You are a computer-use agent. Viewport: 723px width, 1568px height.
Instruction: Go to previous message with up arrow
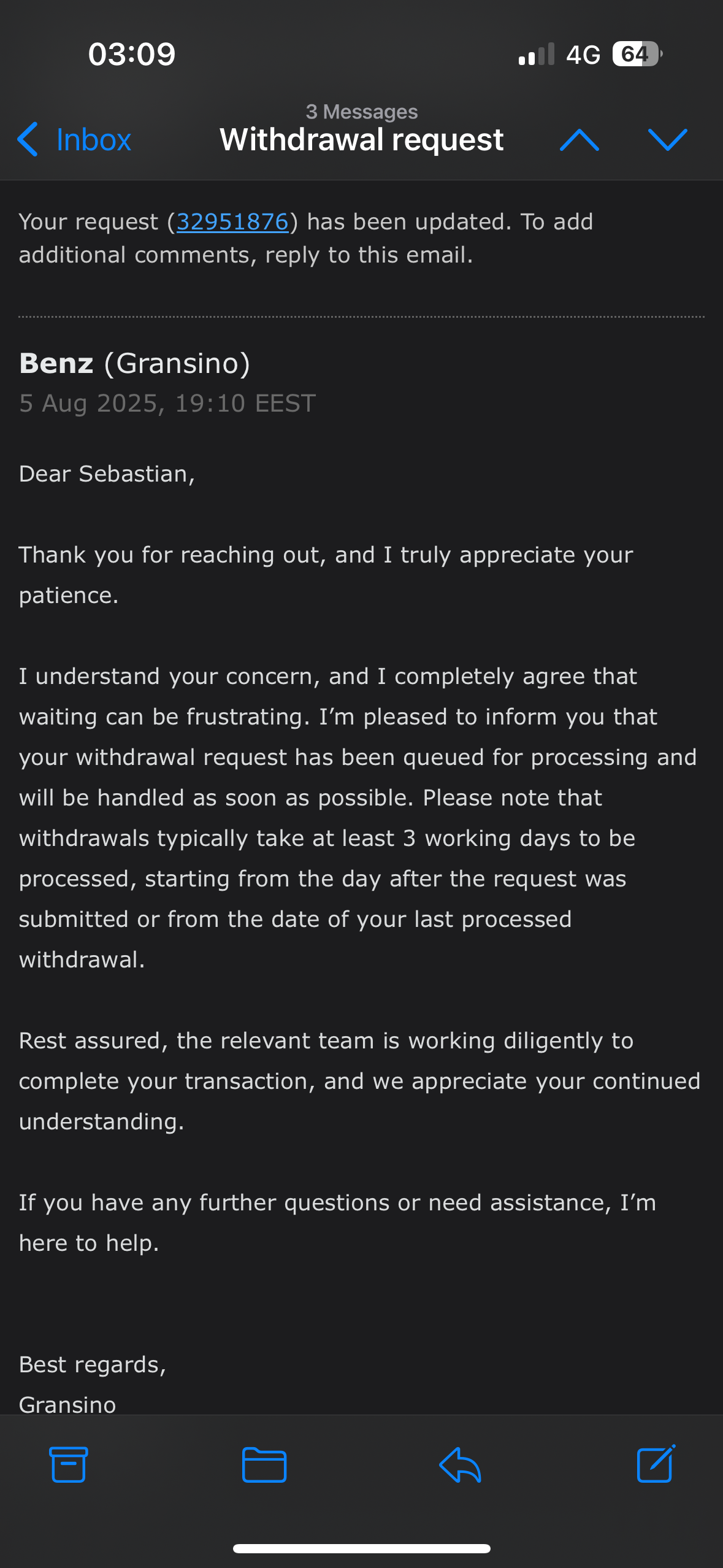[x=579, y=140]
